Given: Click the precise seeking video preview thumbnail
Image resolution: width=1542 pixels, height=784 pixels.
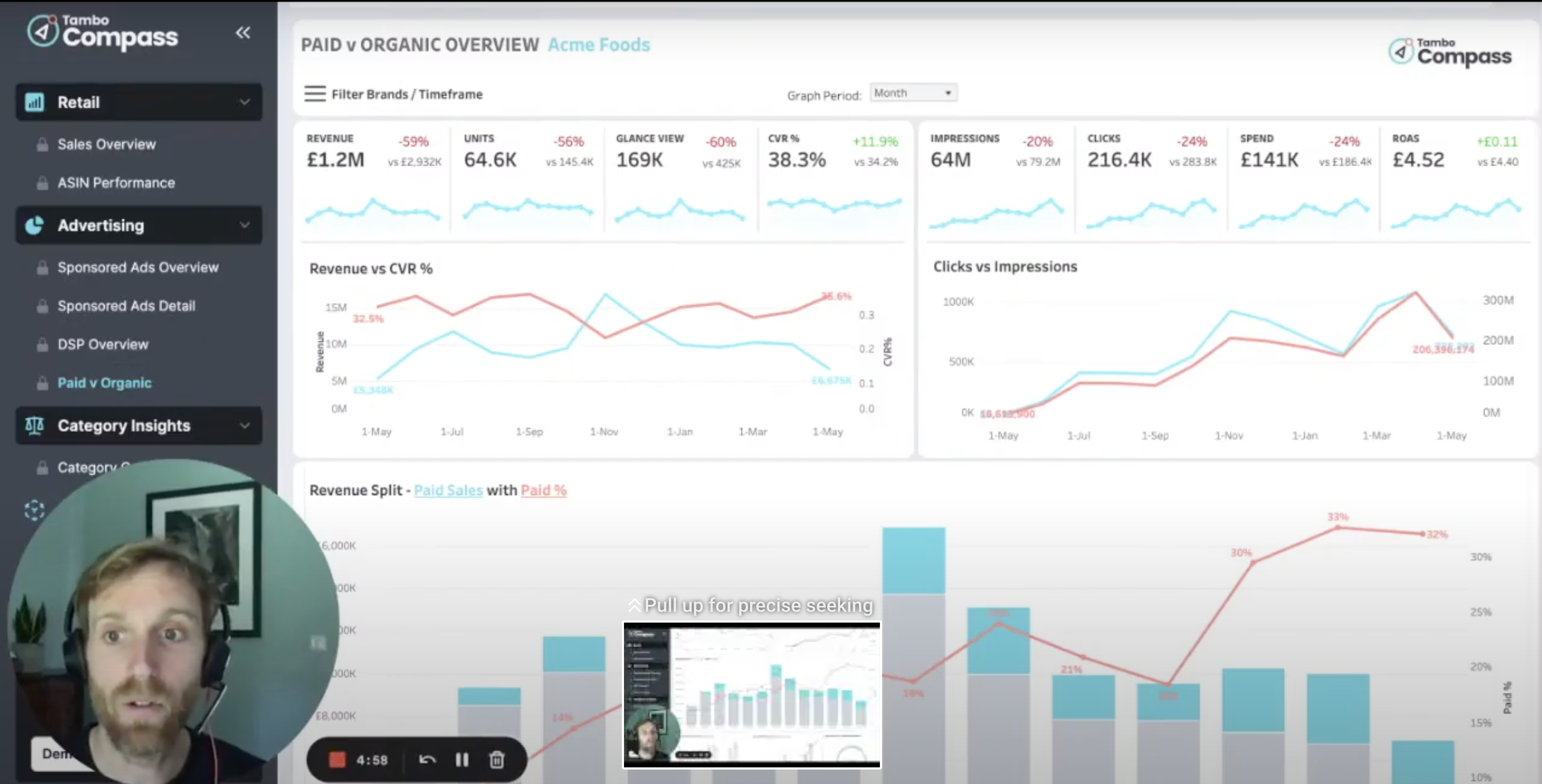Looking at the screenshot, I should (x=752, y=696).
